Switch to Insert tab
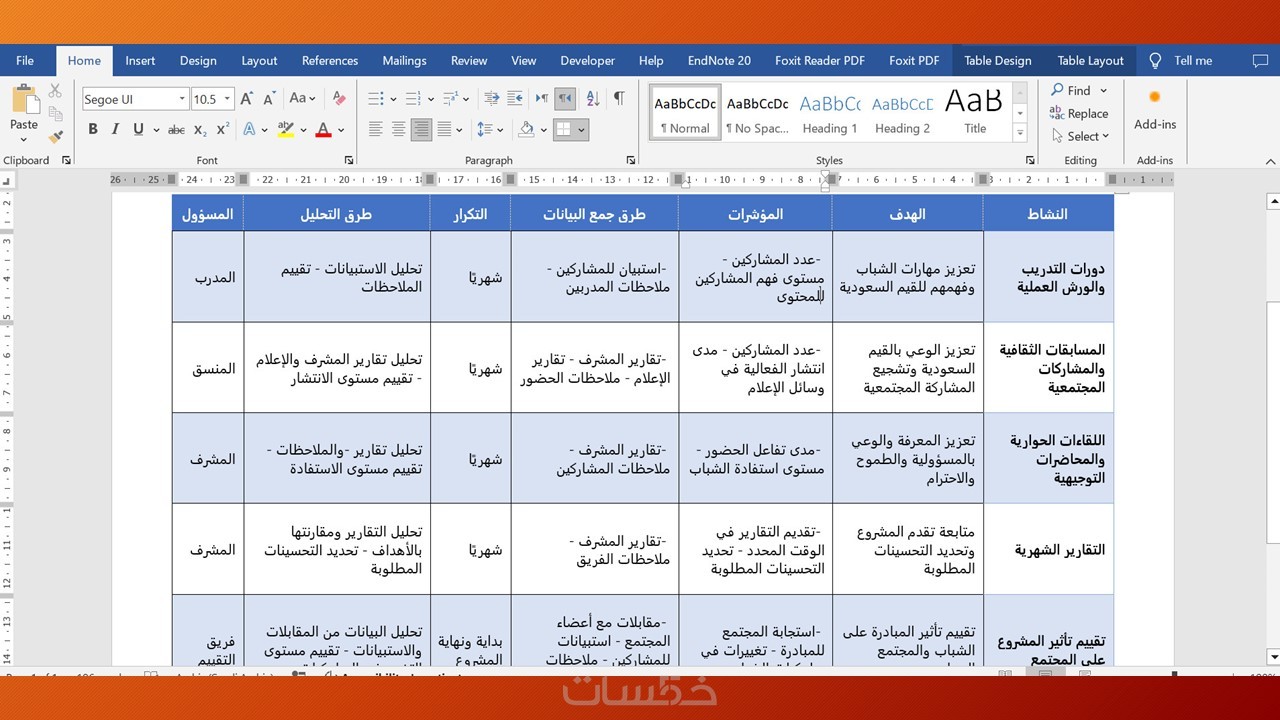The image size is (1280, 720). pos(140,61)
